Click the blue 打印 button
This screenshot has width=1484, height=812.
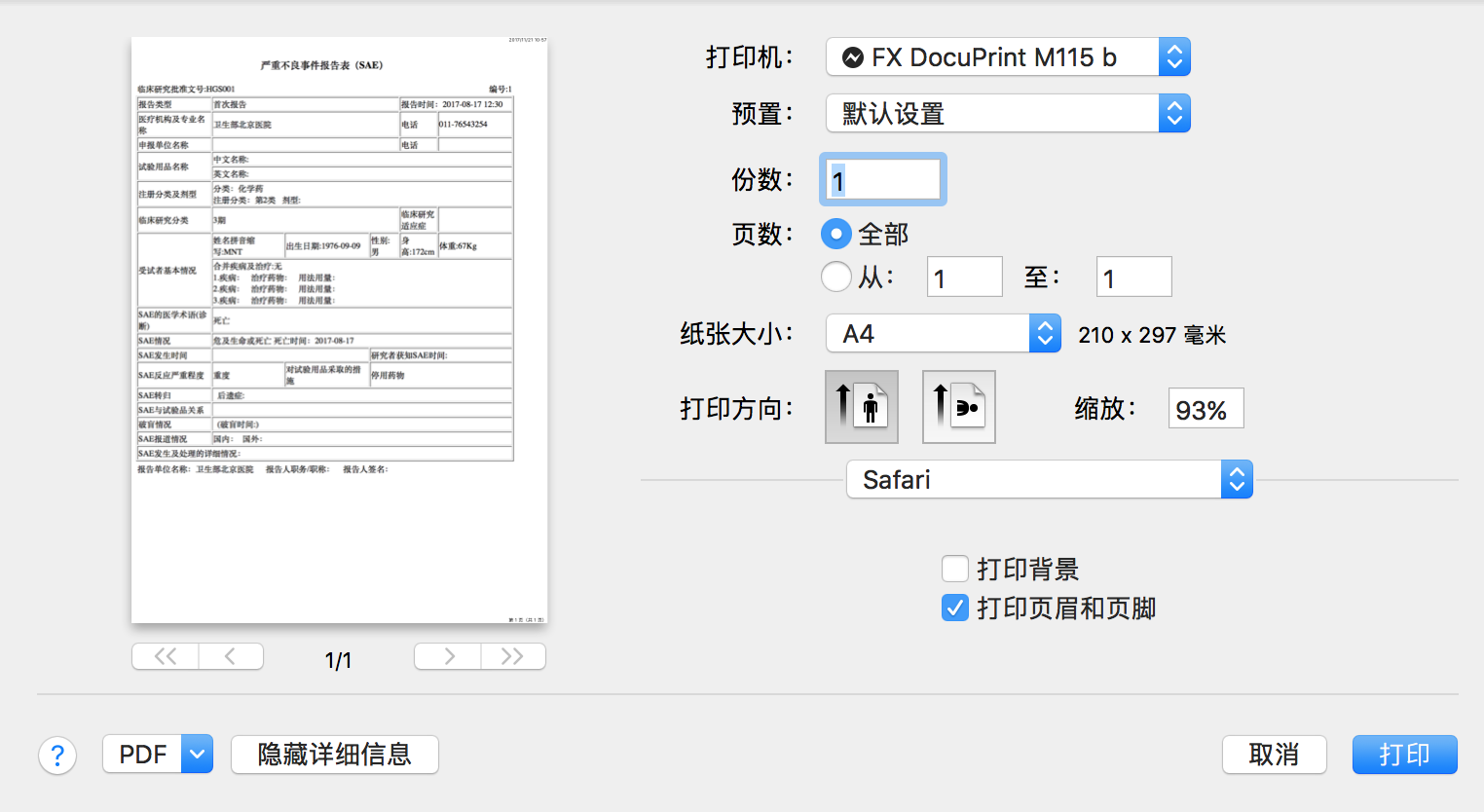click(x=1404, y=755)
